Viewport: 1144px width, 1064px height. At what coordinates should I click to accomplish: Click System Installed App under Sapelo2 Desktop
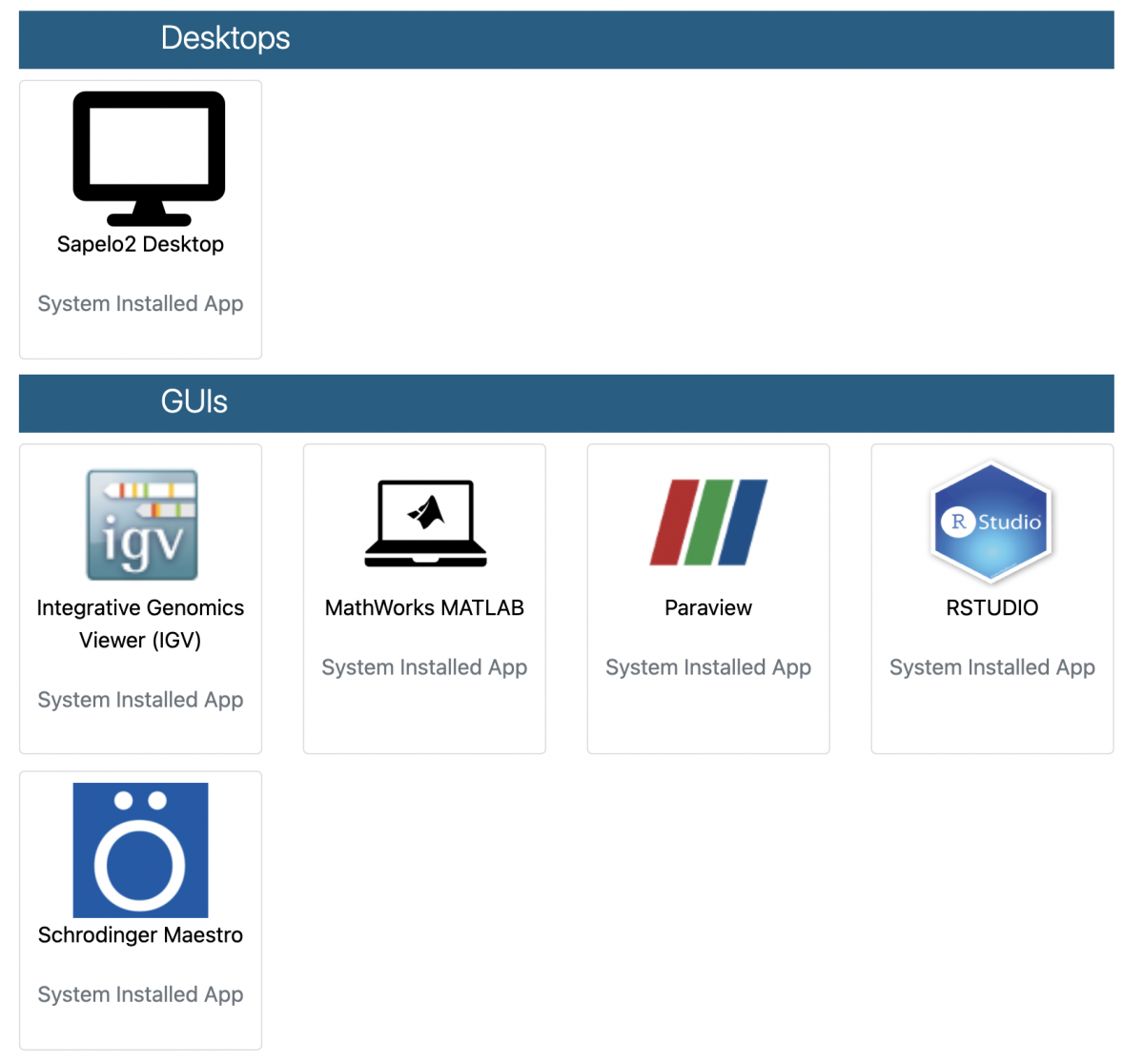click(x=140, y=303)
